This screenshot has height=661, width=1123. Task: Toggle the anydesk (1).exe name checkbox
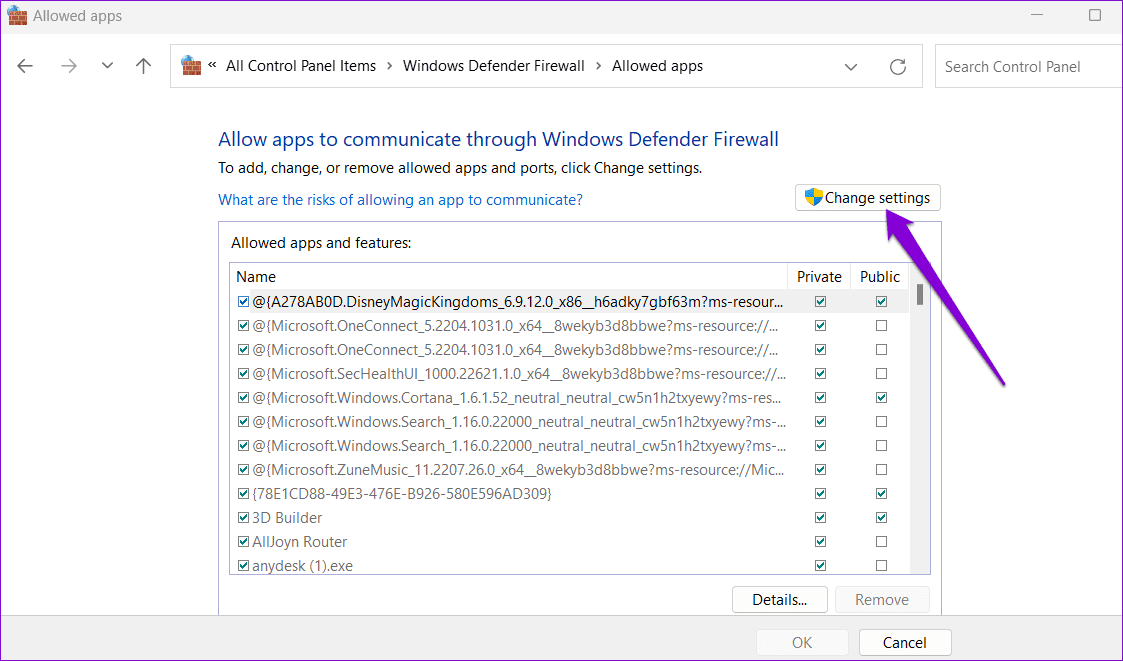click(244, 566)
